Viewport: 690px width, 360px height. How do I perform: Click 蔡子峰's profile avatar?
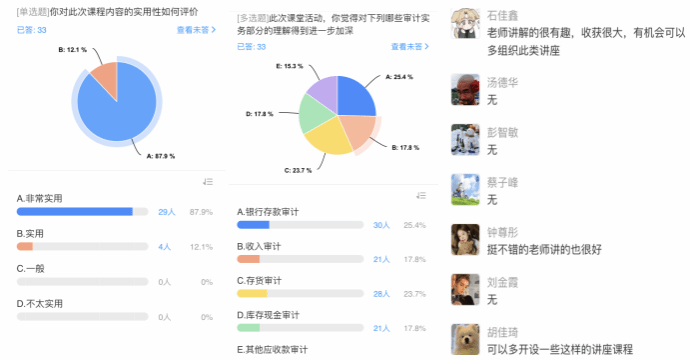(x=465, y=190)
